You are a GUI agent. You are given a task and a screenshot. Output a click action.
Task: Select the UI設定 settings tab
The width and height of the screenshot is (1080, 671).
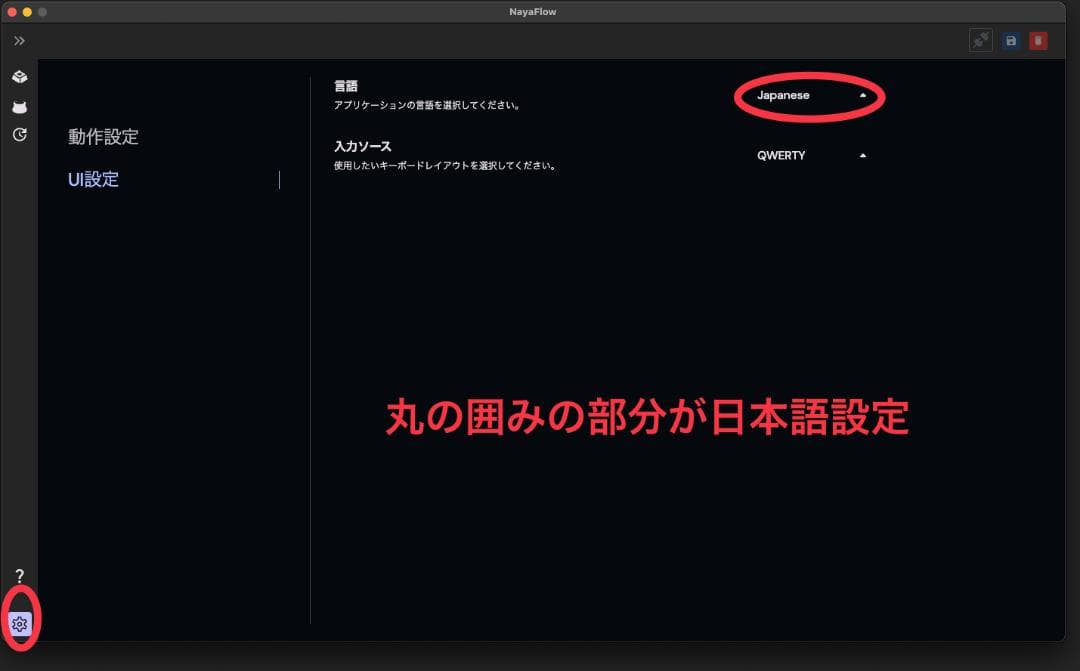click(91, 179)
